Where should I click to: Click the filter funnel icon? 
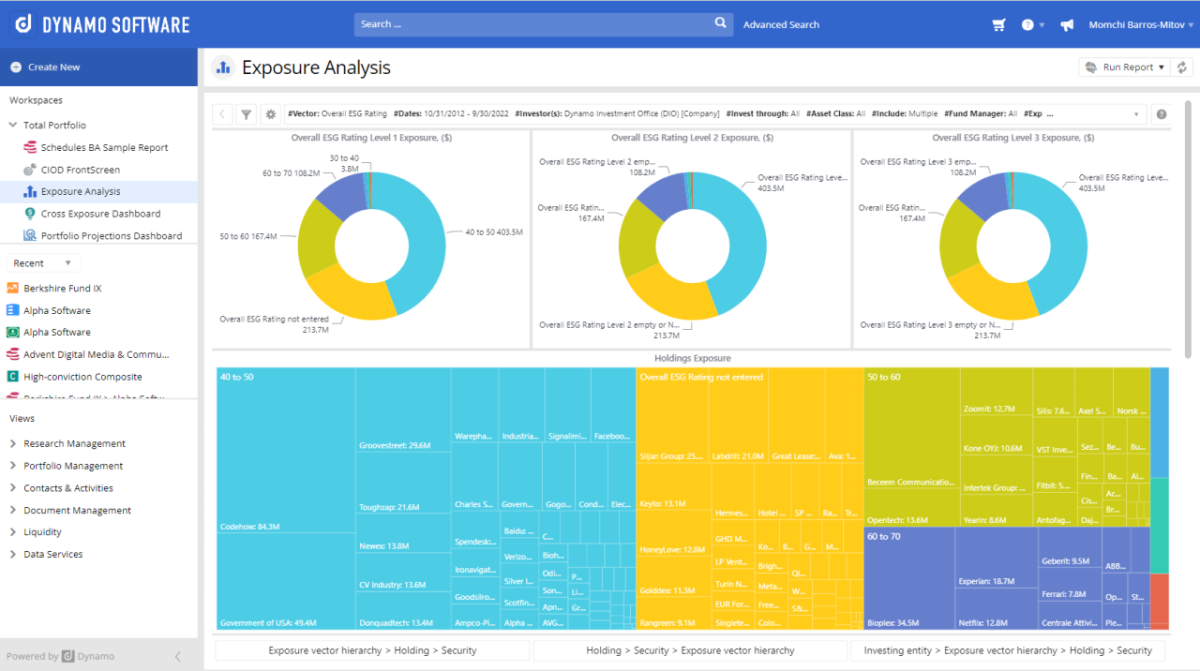(x=246, y=114)
